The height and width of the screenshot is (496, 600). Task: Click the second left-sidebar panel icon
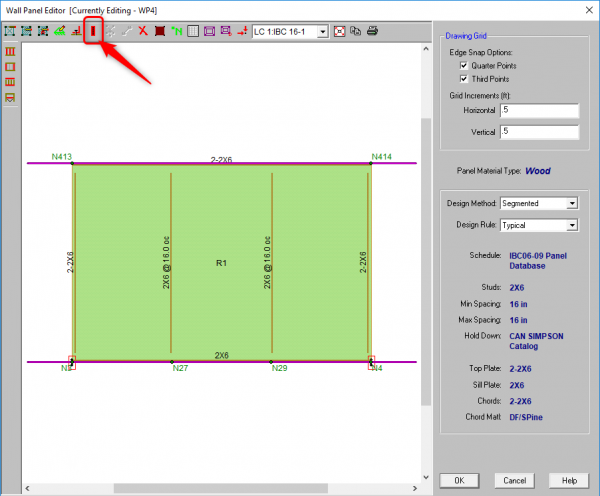coord(10,67)
